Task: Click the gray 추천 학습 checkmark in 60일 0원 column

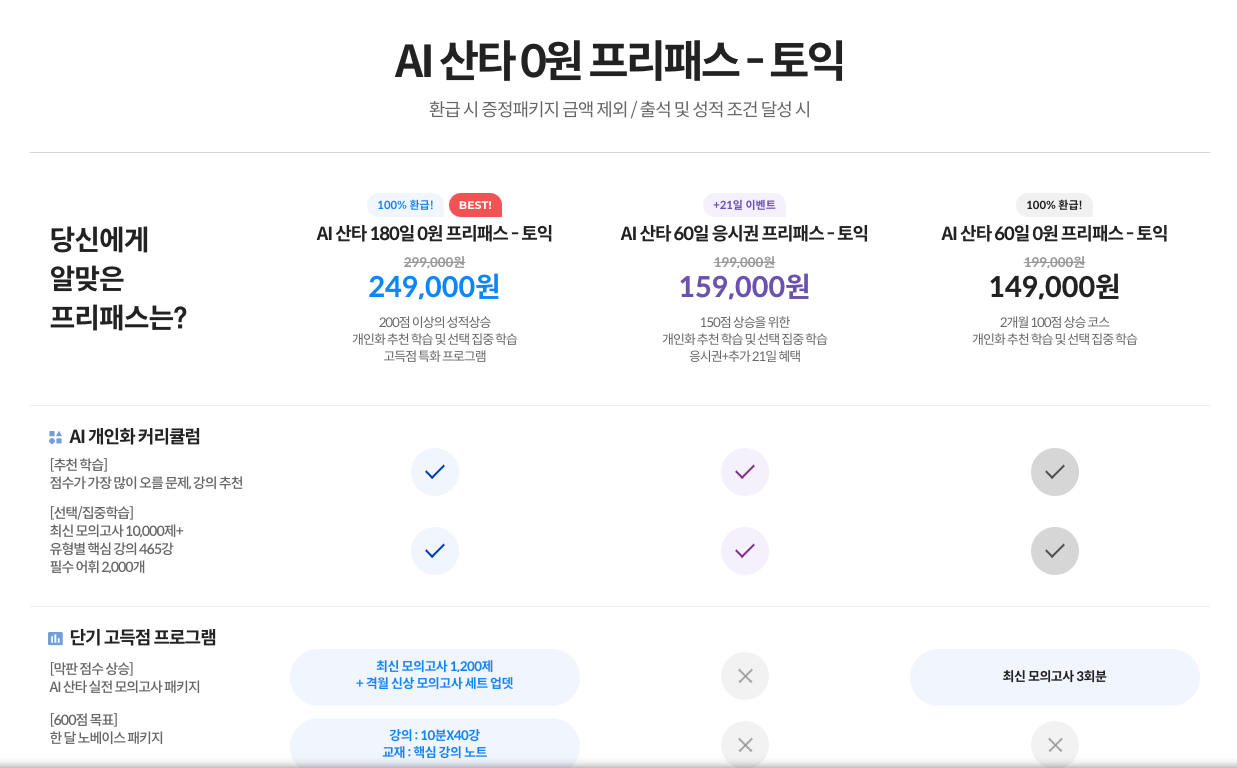Action: 1055,472
